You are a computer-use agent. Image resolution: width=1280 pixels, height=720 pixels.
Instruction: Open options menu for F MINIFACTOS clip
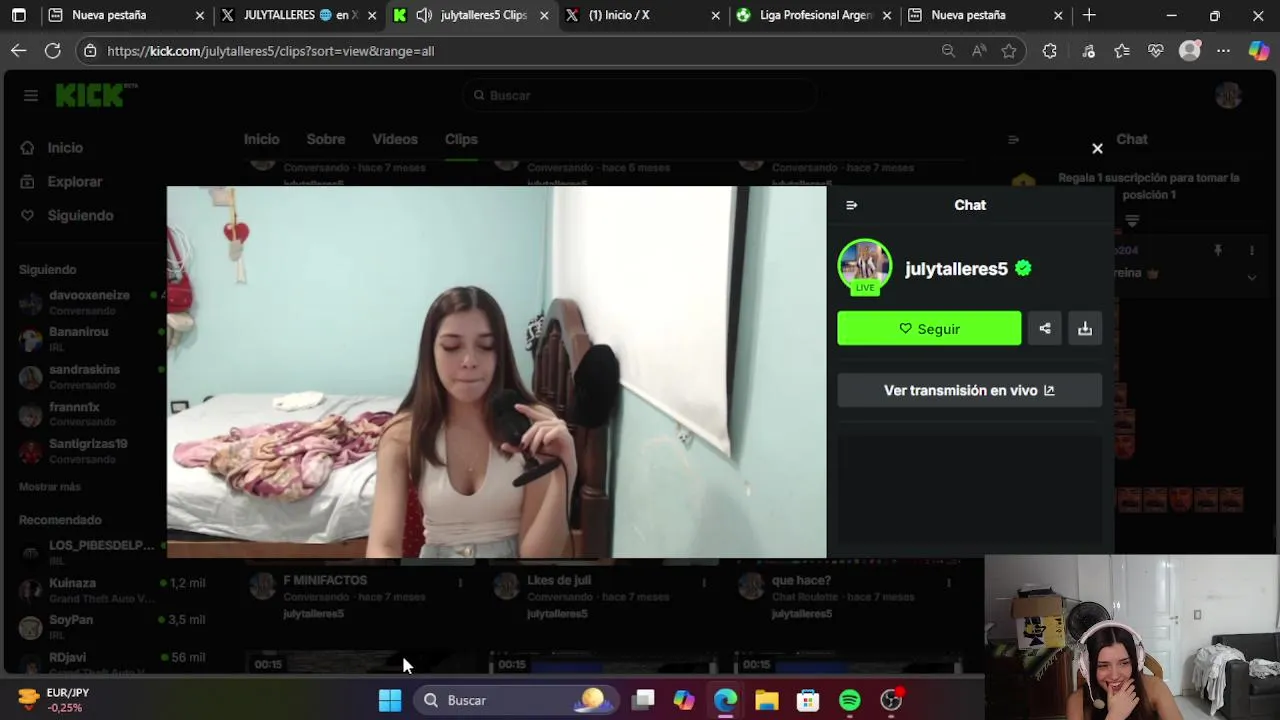460,582
